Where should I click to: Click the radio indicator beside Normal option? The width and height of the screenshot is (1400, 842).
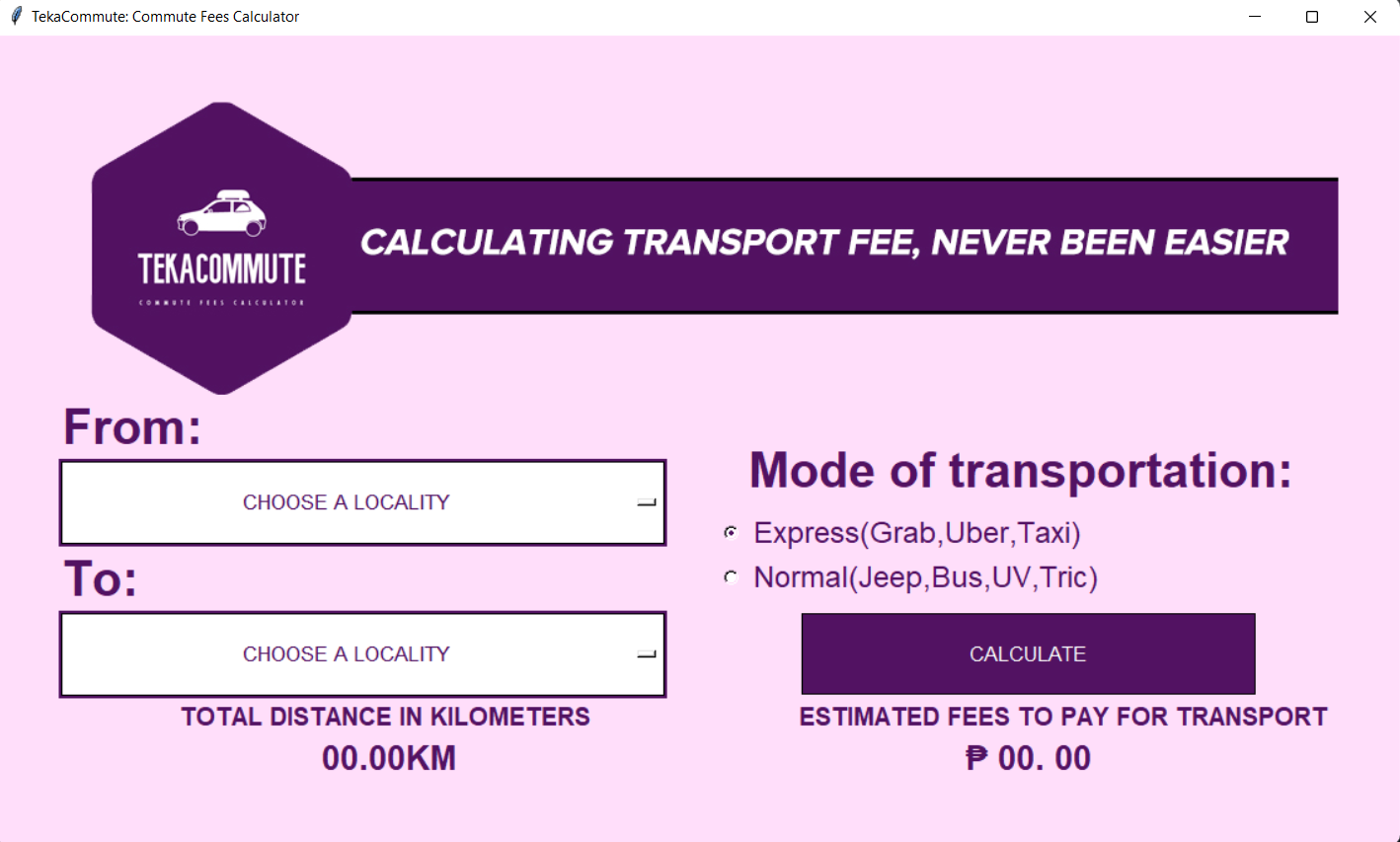coord(731,576)
